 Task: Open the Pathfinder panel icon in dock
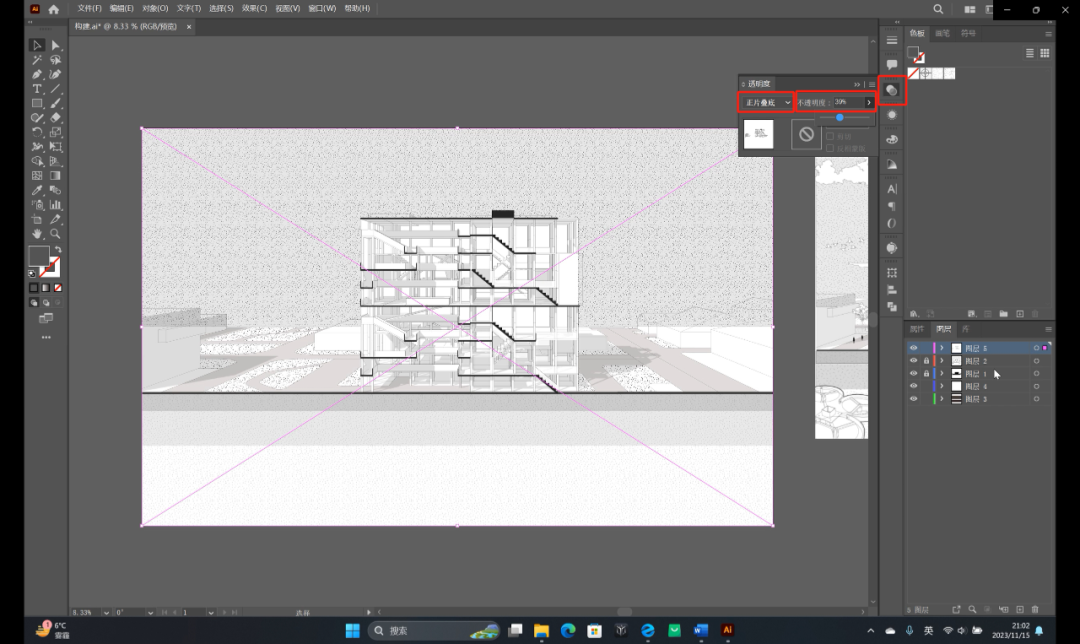click(892, 307)
